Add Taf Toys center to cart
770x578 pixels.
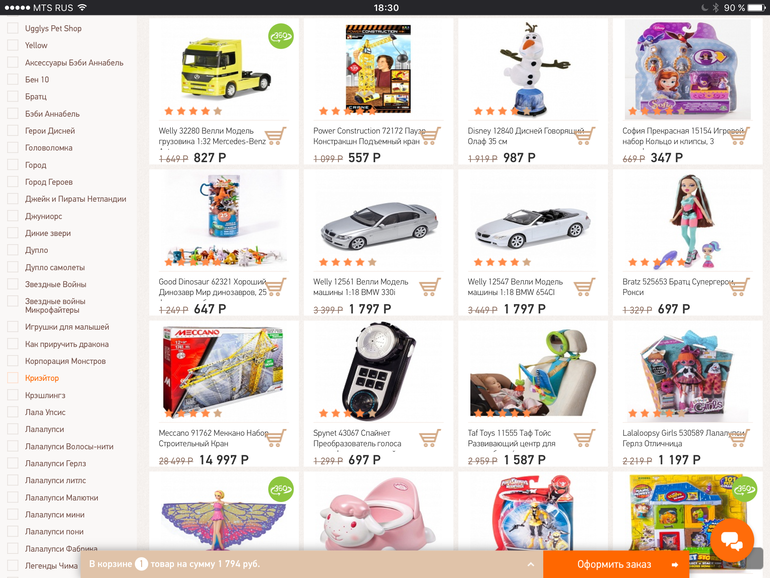pyautogui.click(x=584, y=438)
